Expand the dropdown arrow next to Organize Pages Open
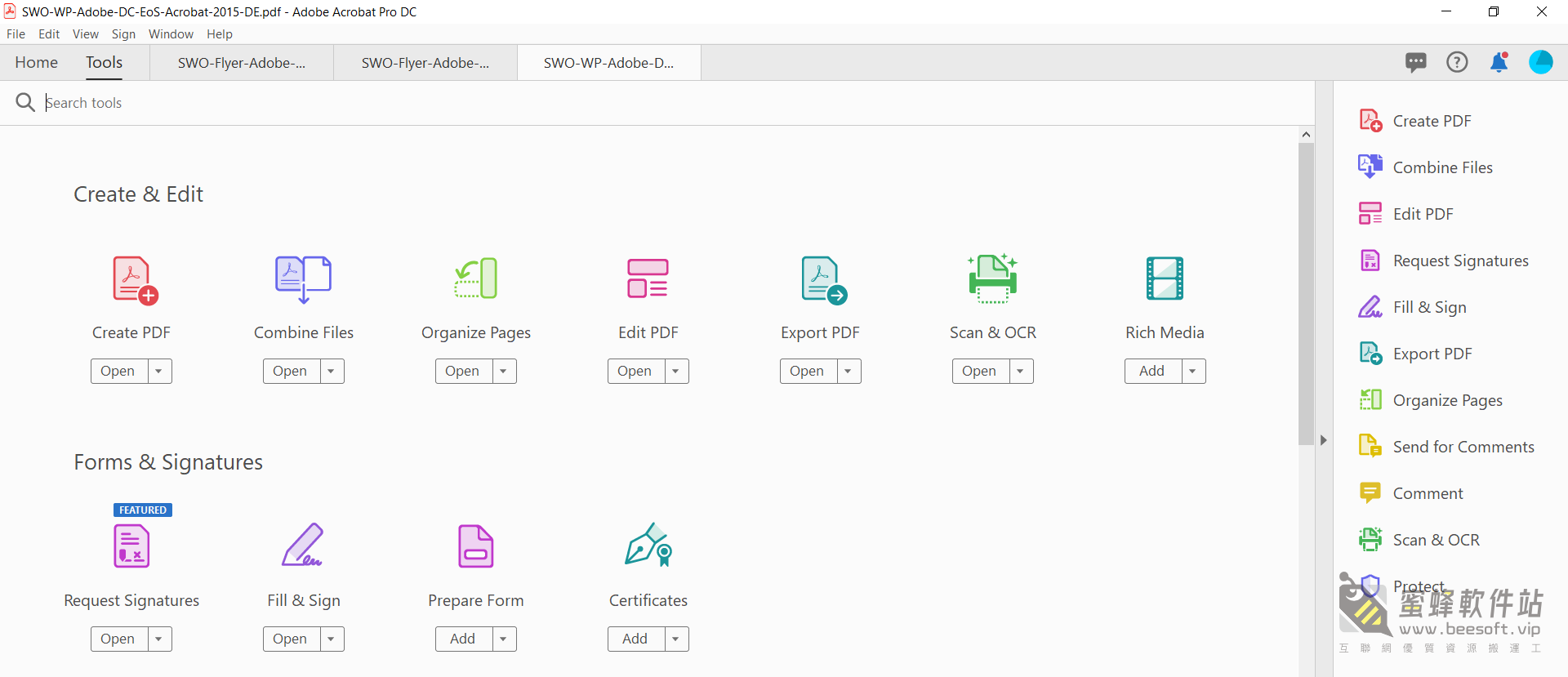Screen dimensions: 1568x677 (504, 371)
